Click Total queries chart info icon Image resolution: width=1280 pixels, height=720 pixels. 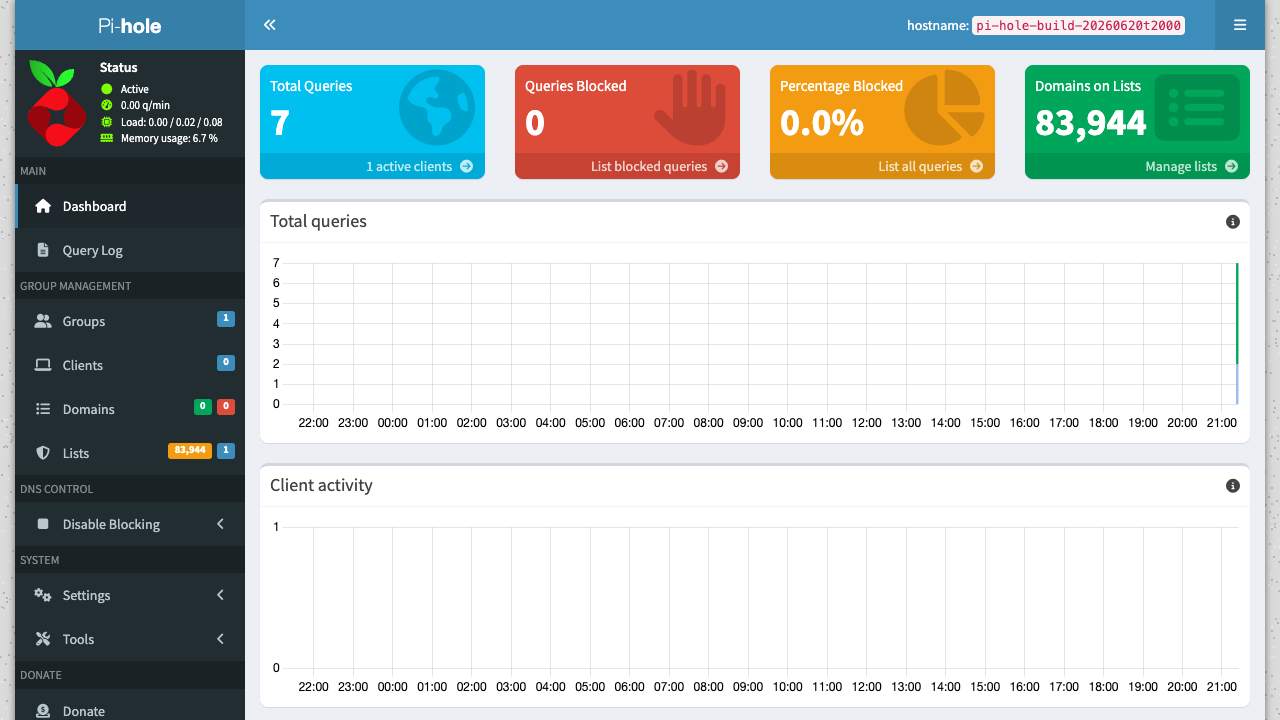tap(1233, 222)
